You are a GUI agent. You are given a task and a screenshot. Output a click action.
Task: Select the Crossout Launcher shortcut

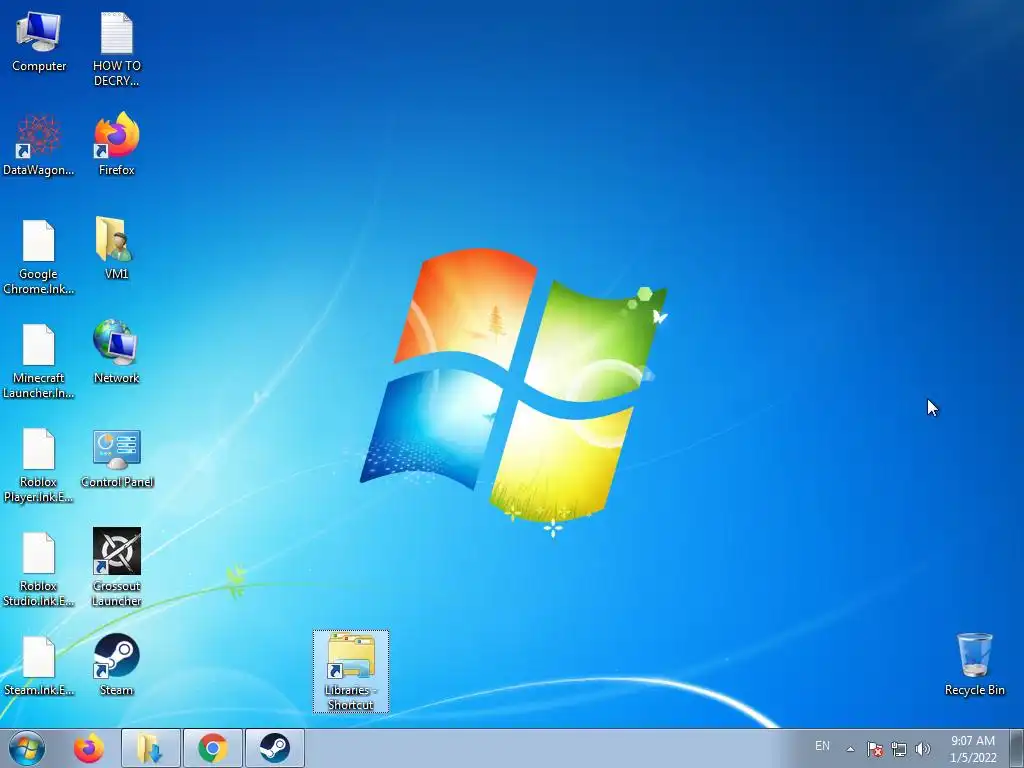(117, 567)
